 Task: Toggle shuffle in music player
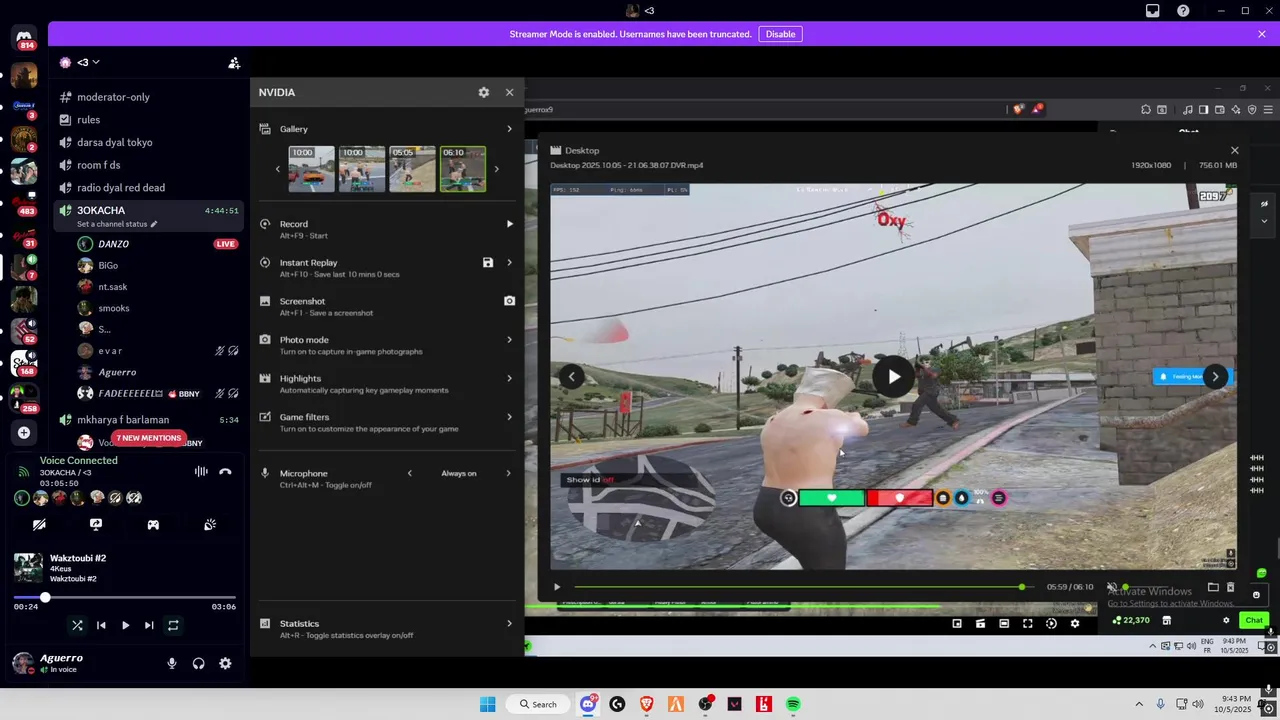tap(77, 625)
